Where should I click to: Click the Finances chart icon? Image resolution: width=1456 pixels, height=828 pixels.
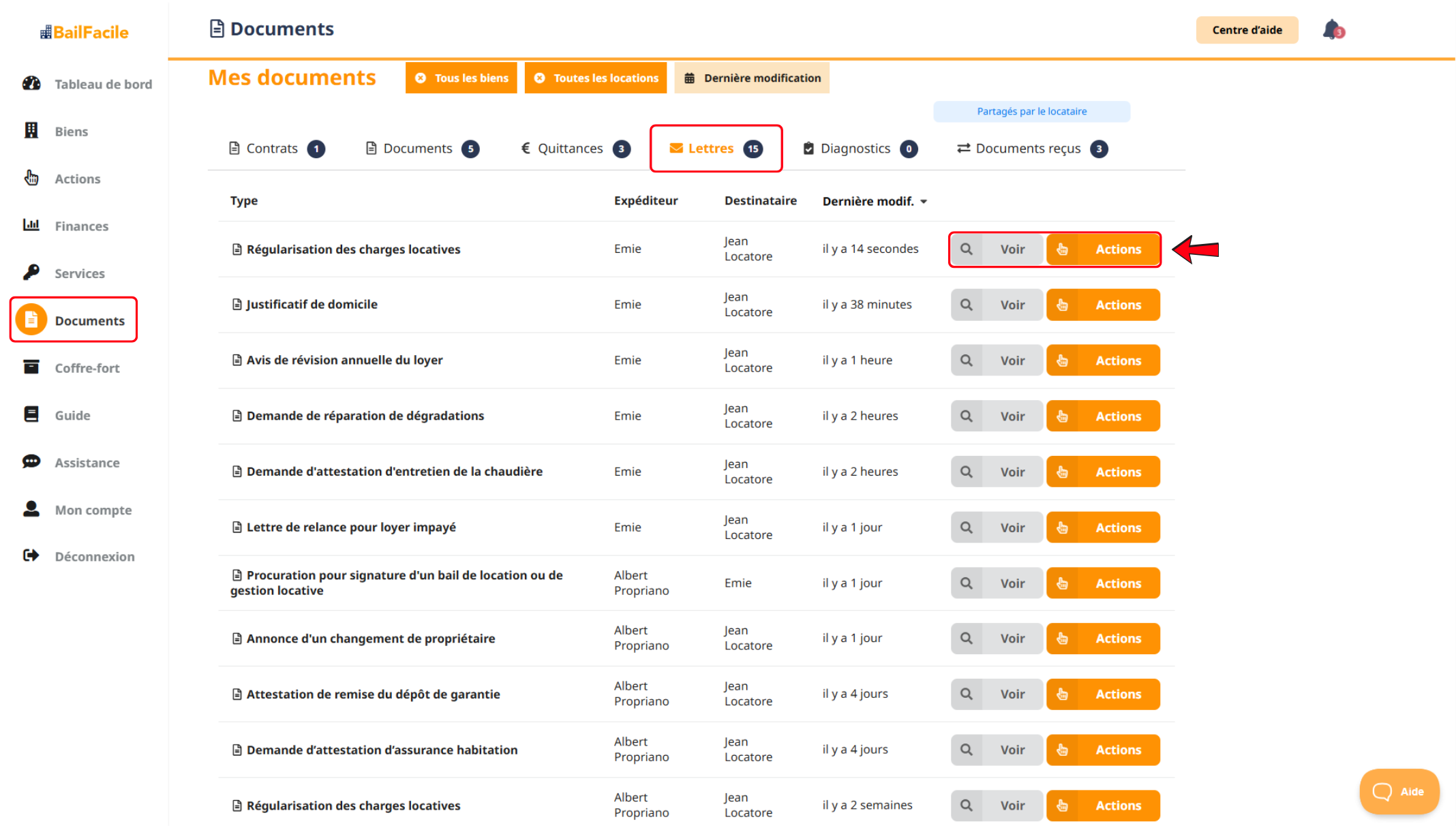tap(31, 226)
